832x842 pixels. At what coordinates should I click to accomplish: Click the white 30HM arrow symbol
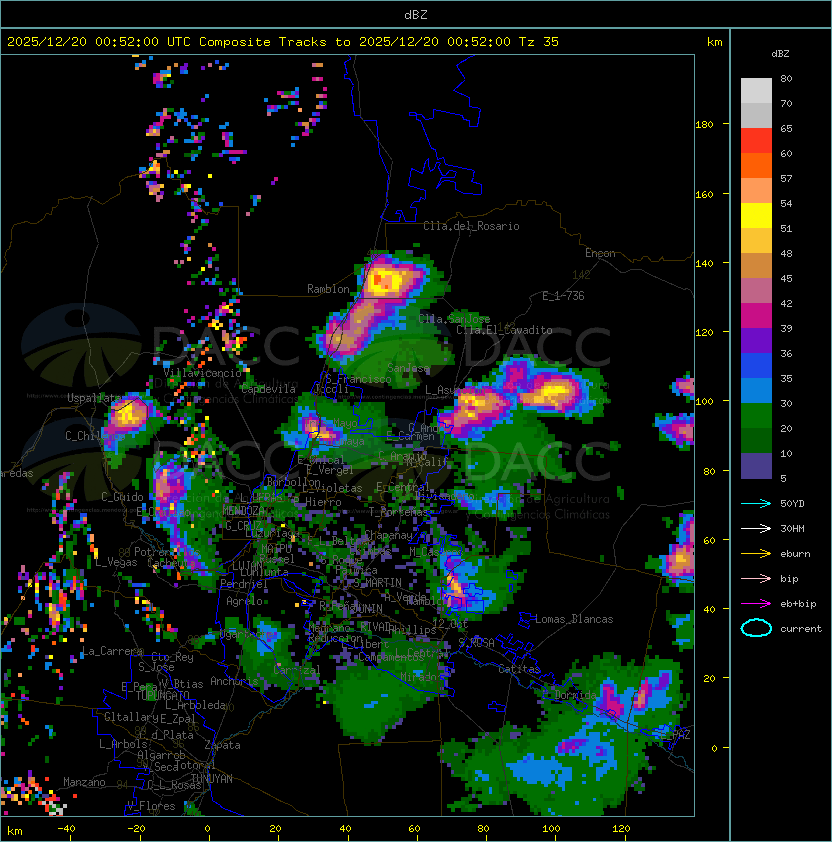pyautogui.click(x=756, y=528)
